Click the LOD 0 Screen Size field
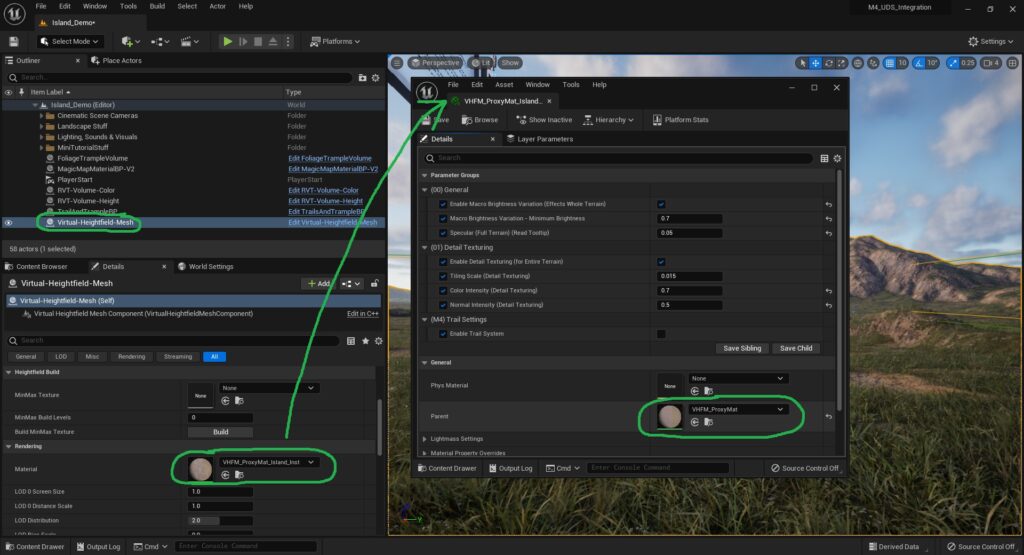Image resolution: width=1024 pixels, height=555 pixels. click(x=220, y=492)
